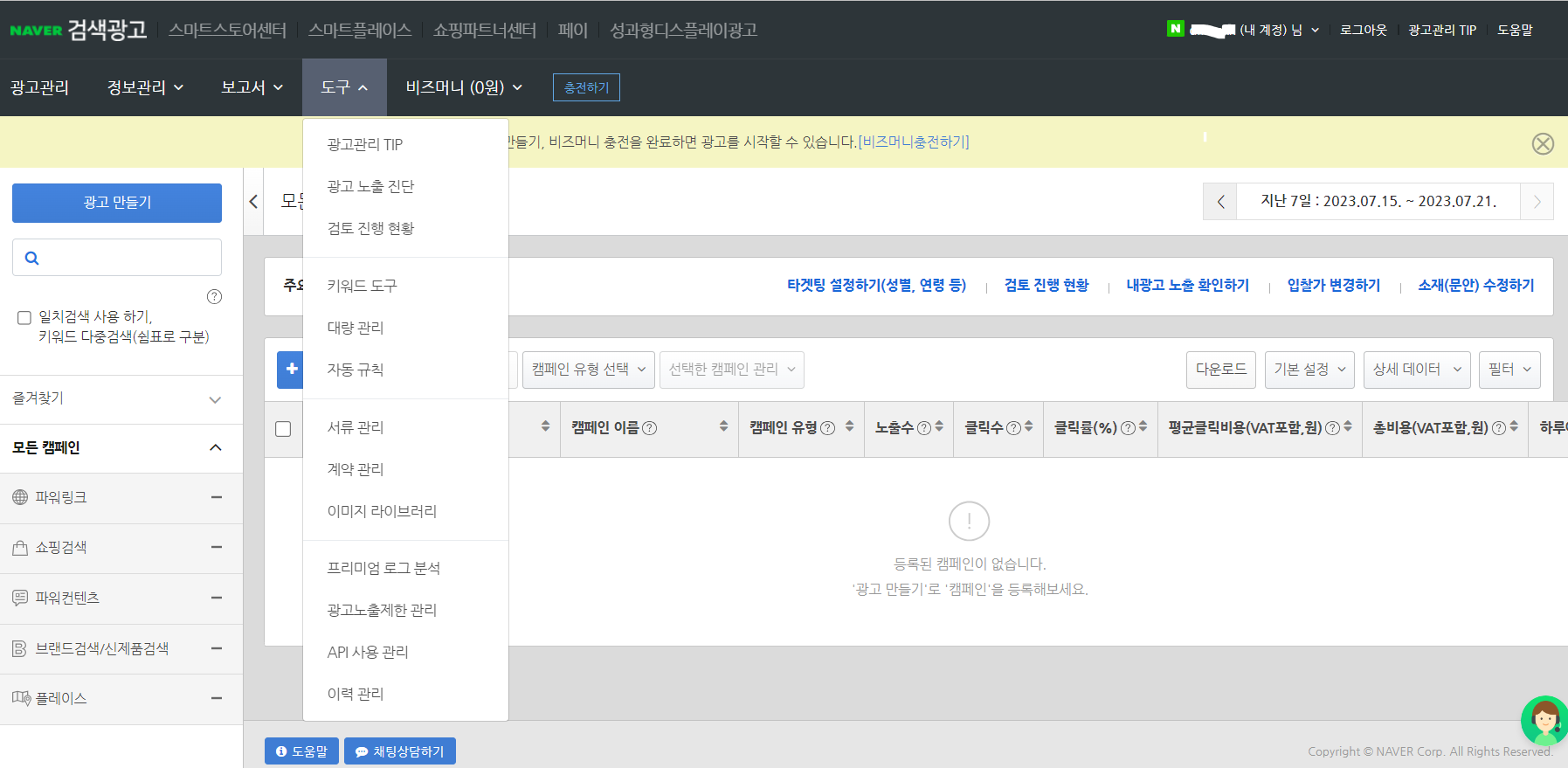1568x768 pixels.
Task: Open the 비즈머니충전하기 link in banner
Action: point(914,142)
